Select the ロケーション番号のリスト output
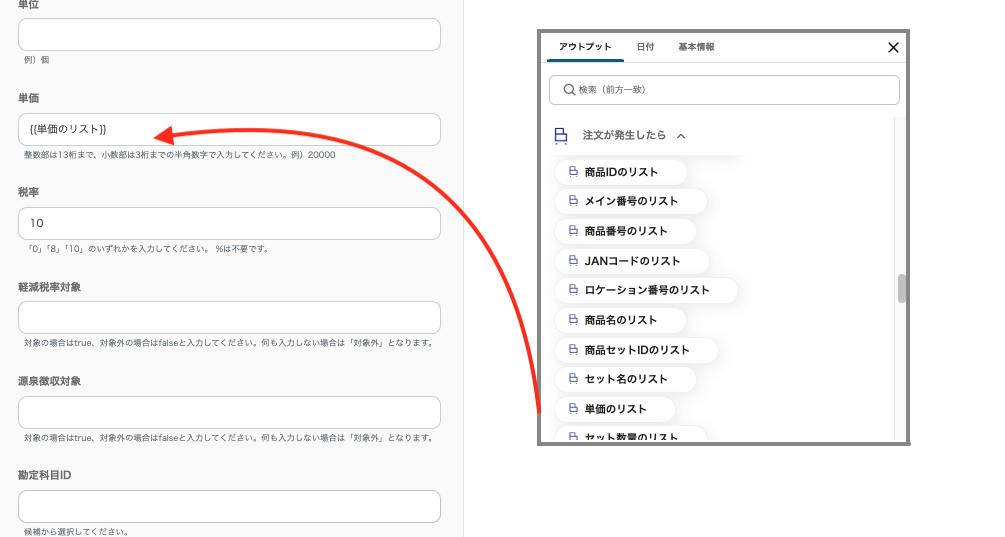1005x537 pixels. [646, 290]
